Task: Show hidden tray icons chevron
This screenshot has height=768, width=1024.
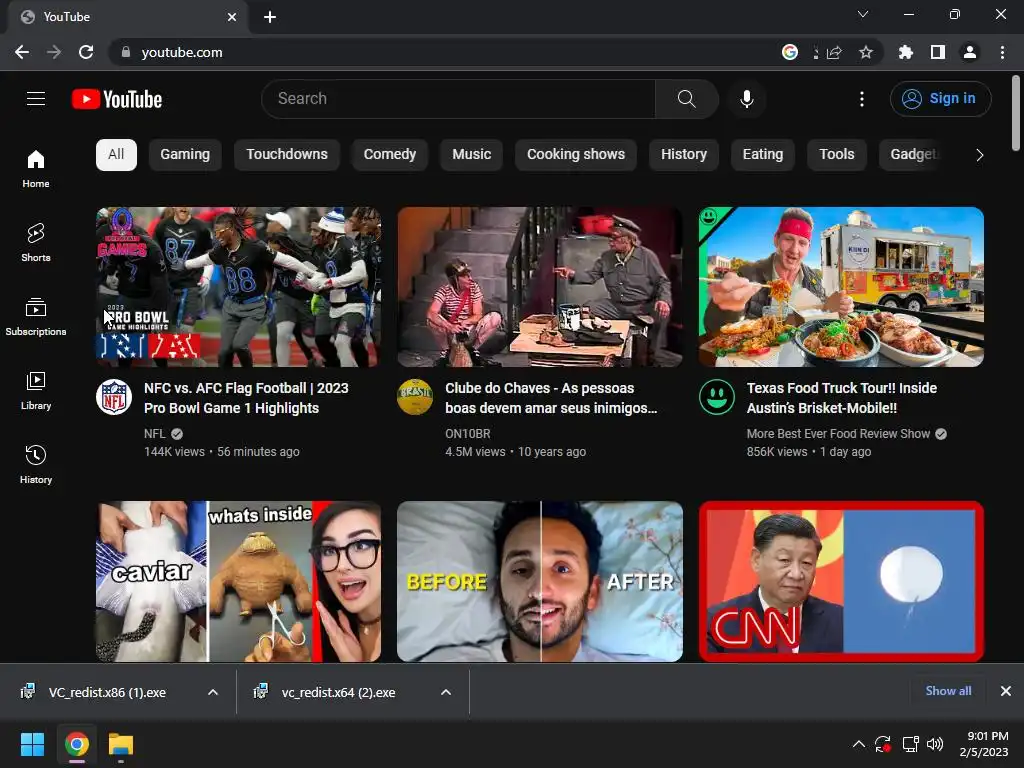Action: (x=859, y=744)
